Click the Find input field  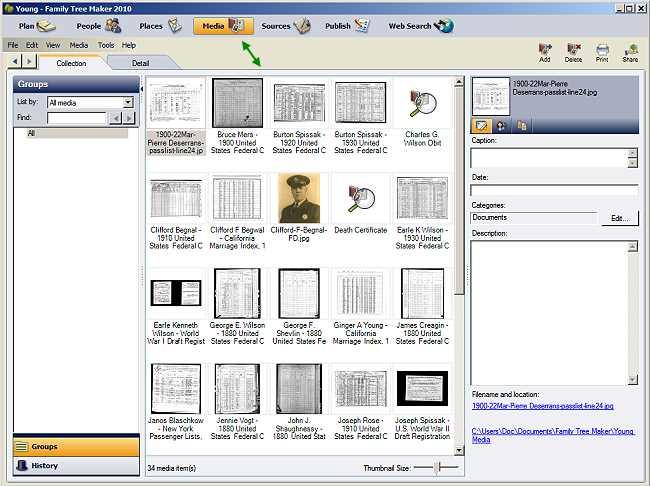click(77, 118)
